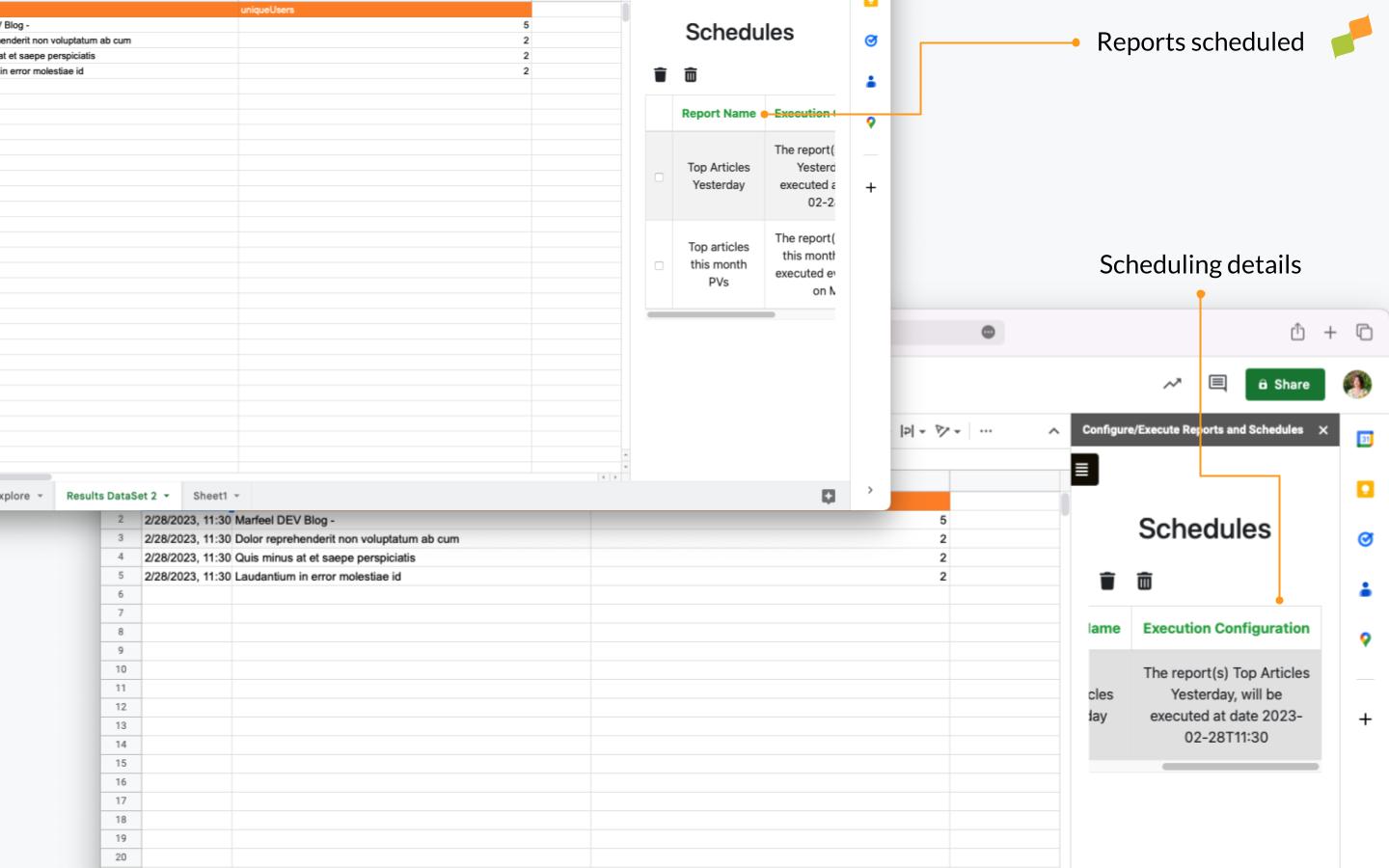
Task: Open the Sheet1 tab dropdown arrow
Action: tap(236, 495)
